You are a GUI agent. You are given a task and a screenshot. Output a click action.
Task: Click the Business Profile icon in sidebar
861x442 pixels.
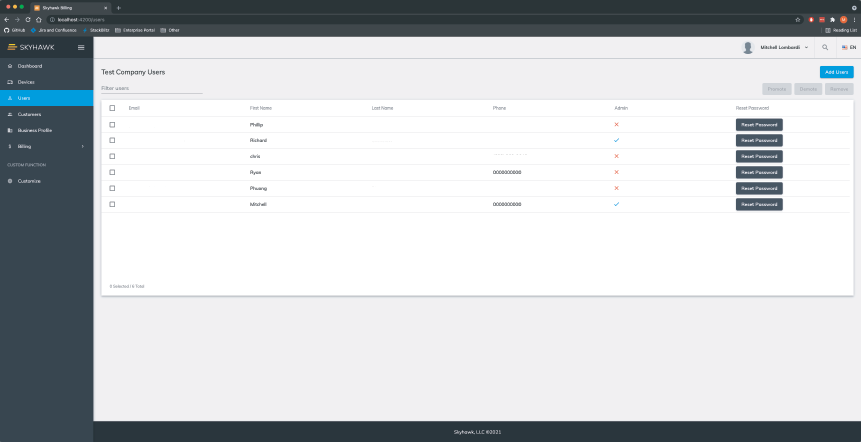10,131
